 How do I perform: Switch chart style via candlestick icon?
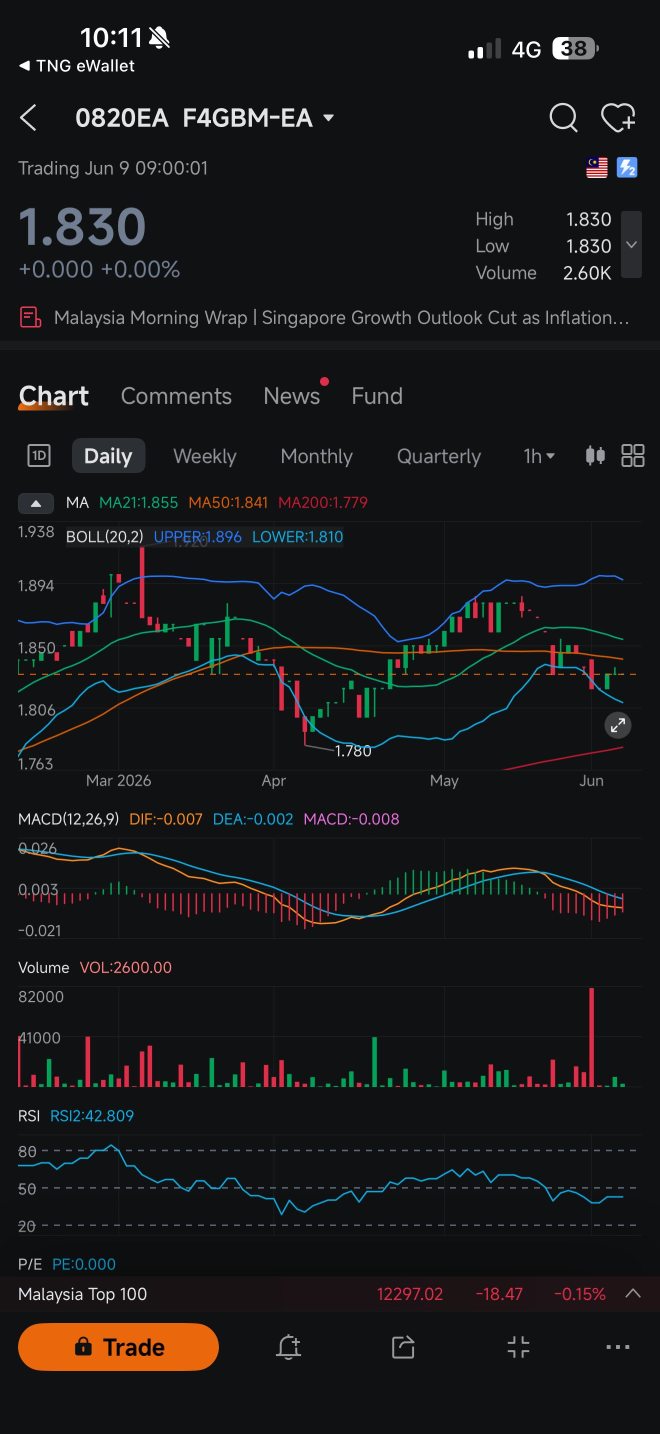click(595, 456)
